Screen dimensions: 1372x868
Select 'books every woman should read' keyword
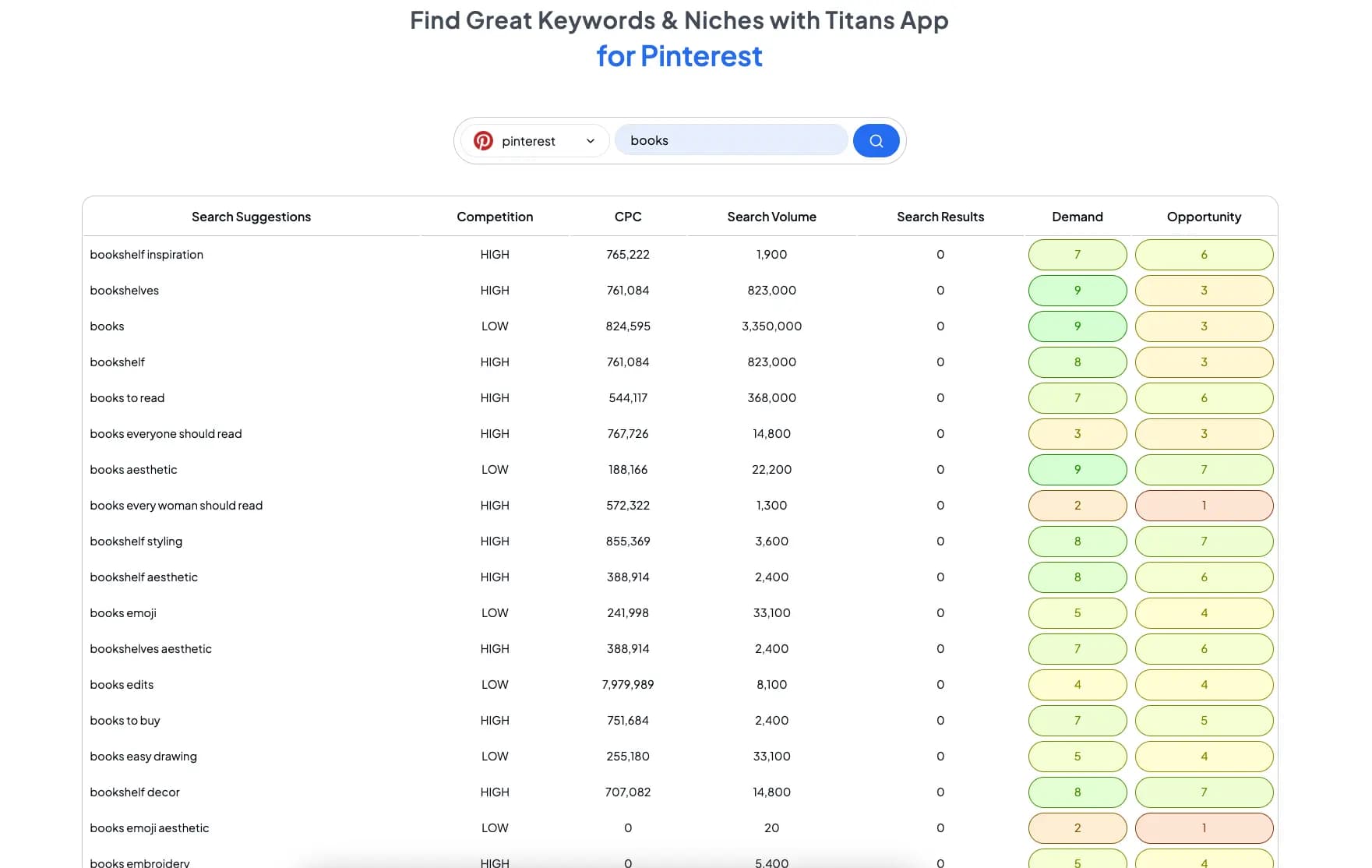176,506
